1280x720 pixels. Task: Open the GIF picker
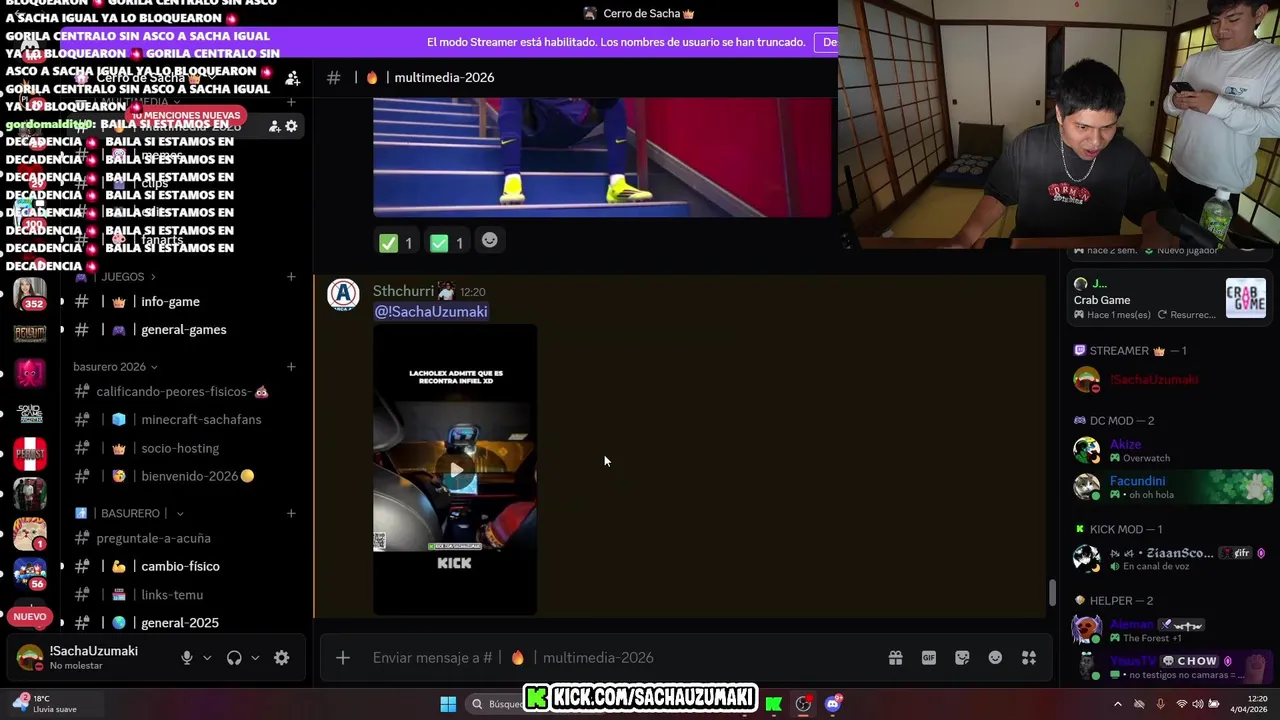[929, 658]
